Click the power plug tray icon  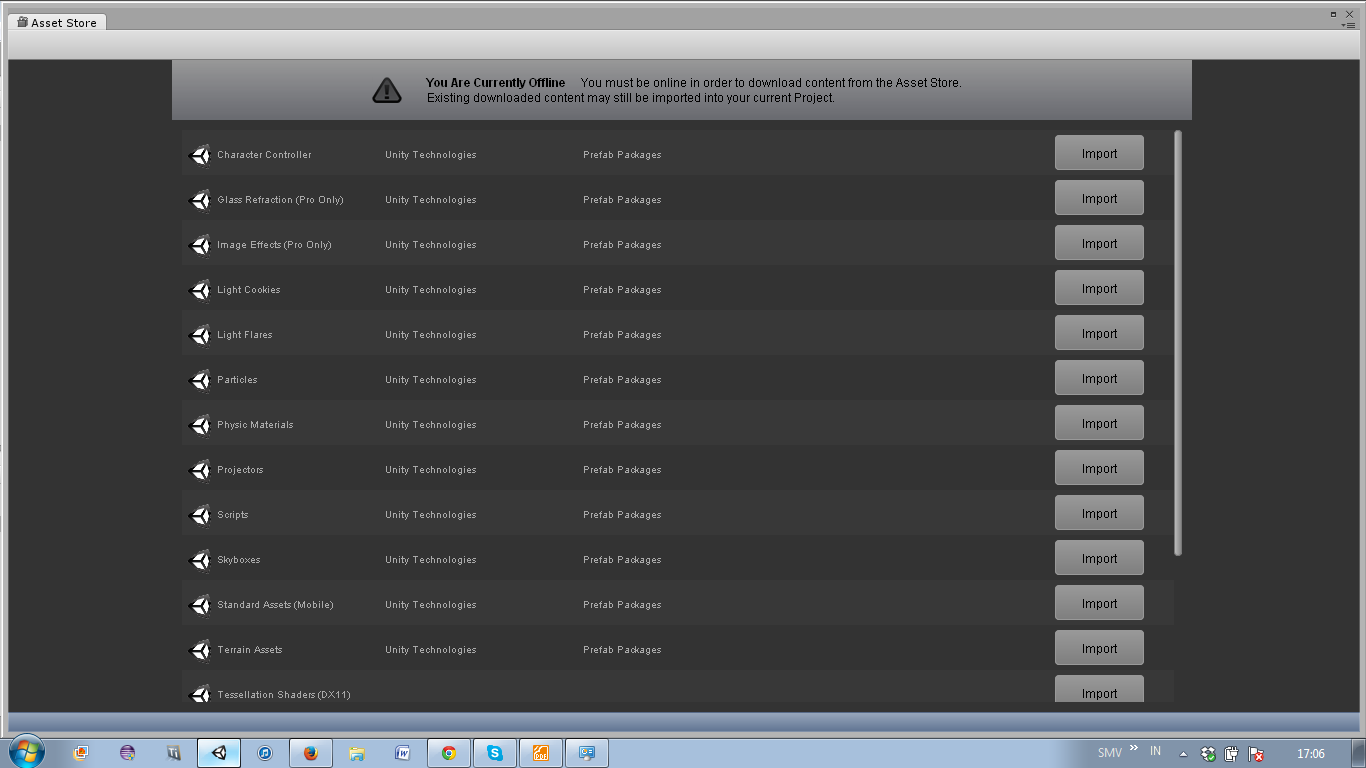[1232, 754]
